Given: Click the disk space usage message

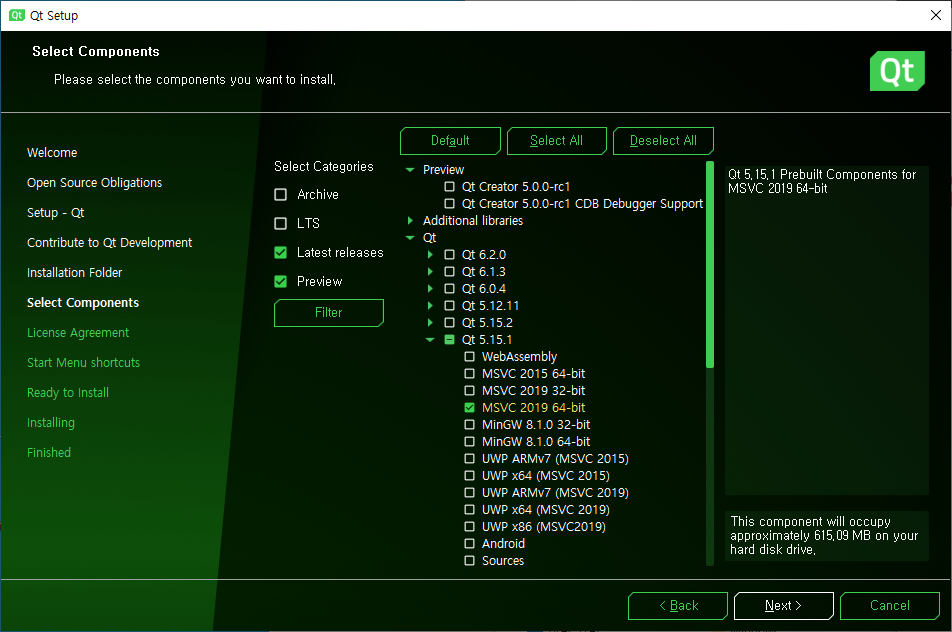Looking at the screenshot, I should coord(826,535).
